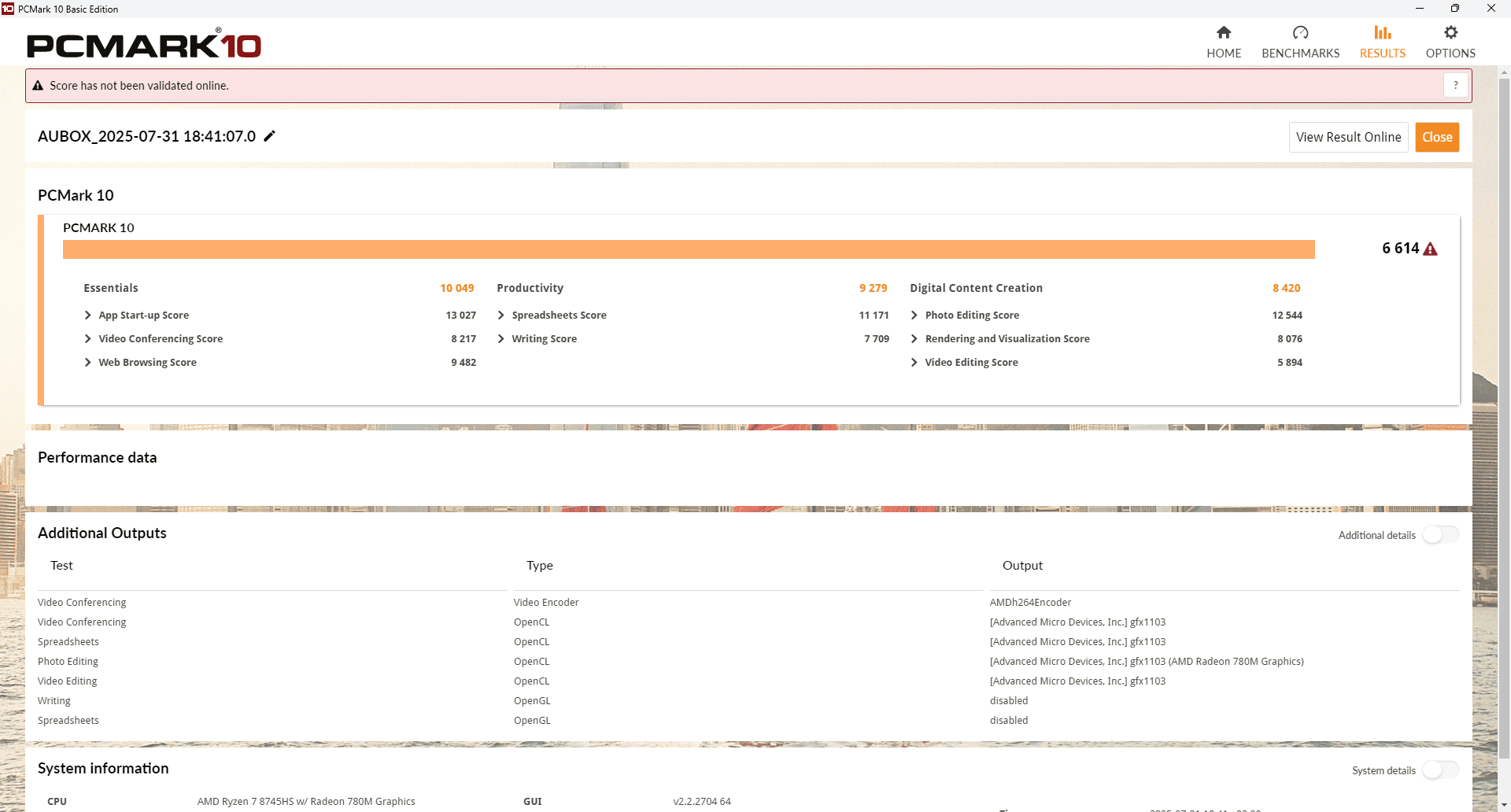The width and height of the screenshot is (1511, 812).
Task: Click the question mark help button in warning banner
Action: click(x=1456, y=85)
